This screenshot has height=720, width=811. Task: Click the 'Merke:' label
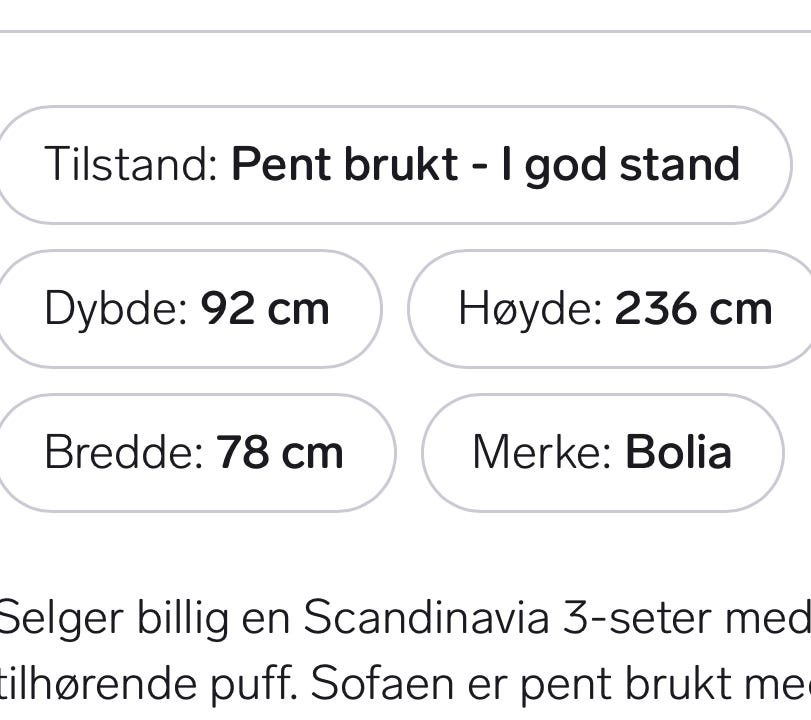pos(541,453)
